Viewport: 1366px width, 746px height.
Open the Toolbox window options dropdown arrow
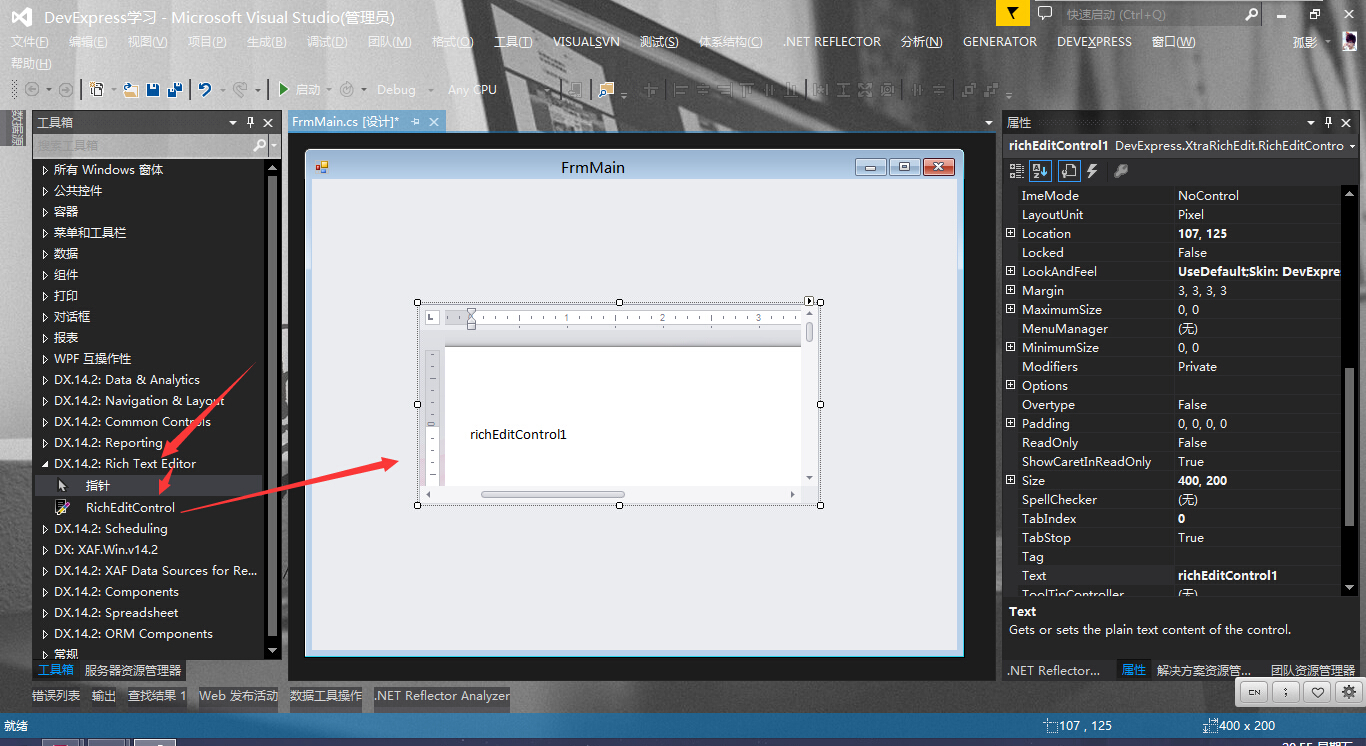pos(233,122)
